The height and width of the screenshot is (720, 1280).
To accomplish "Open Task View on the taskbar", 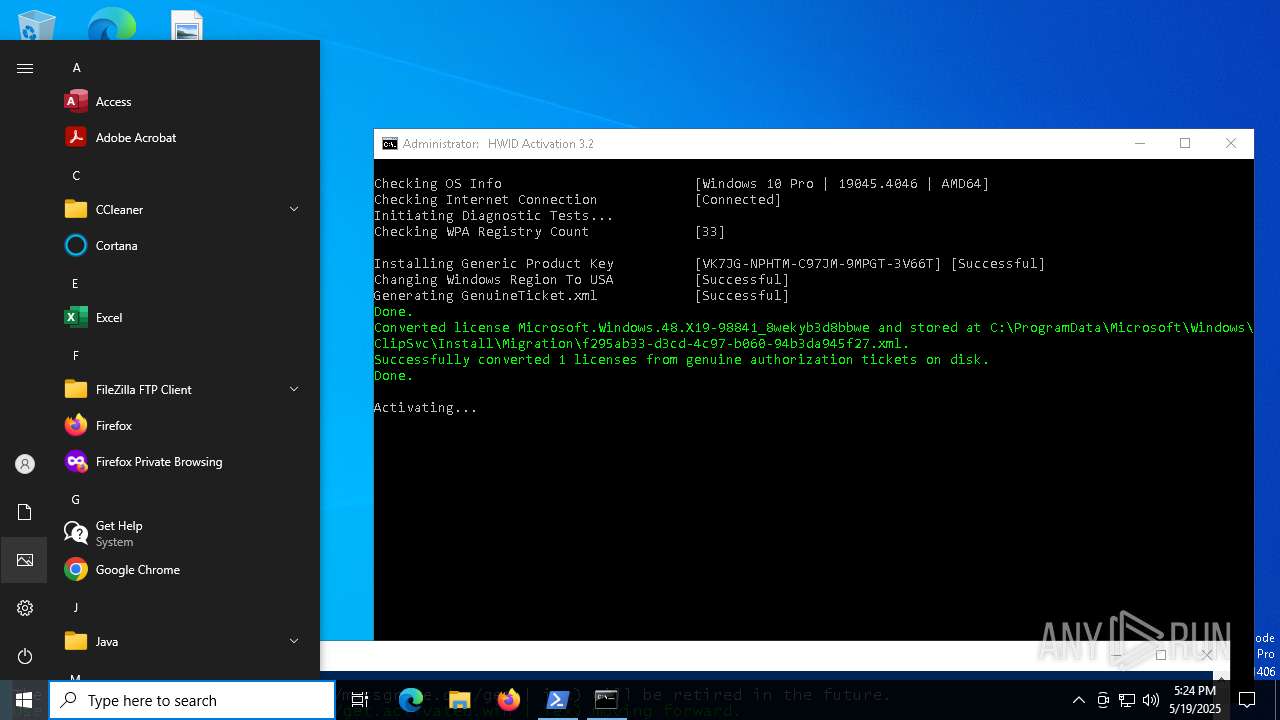I will click(361, 700).
